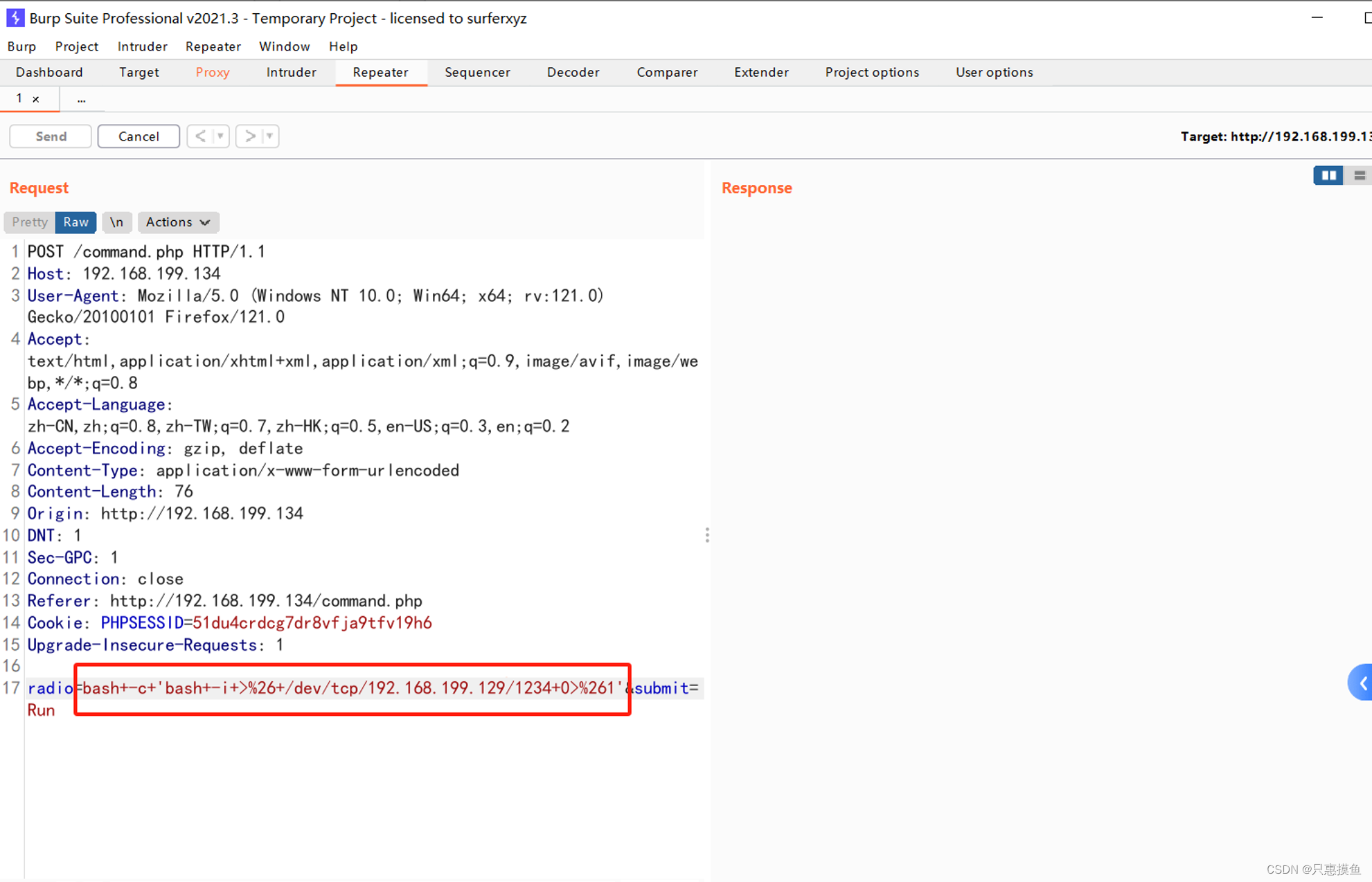Click in the radio= payload body line
This screenshot has width=1372, height=882.
pyautogui.click(x=363, y=688)
